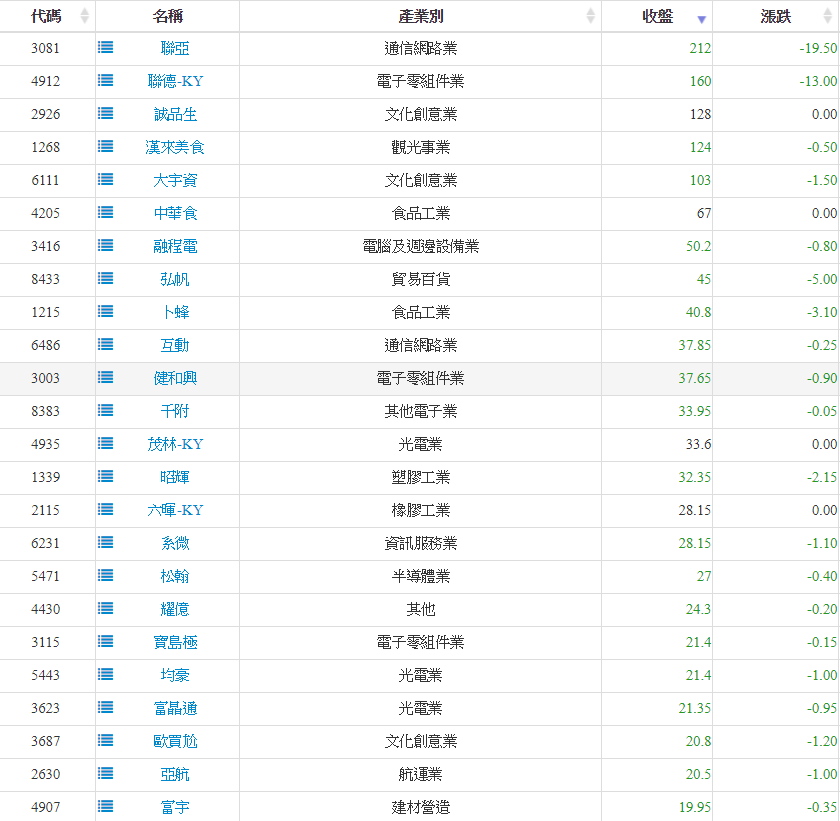Open the 卜蜂 stock link
Screen dimensions: 840x821
pyautogui.click(x=175, y=312)
